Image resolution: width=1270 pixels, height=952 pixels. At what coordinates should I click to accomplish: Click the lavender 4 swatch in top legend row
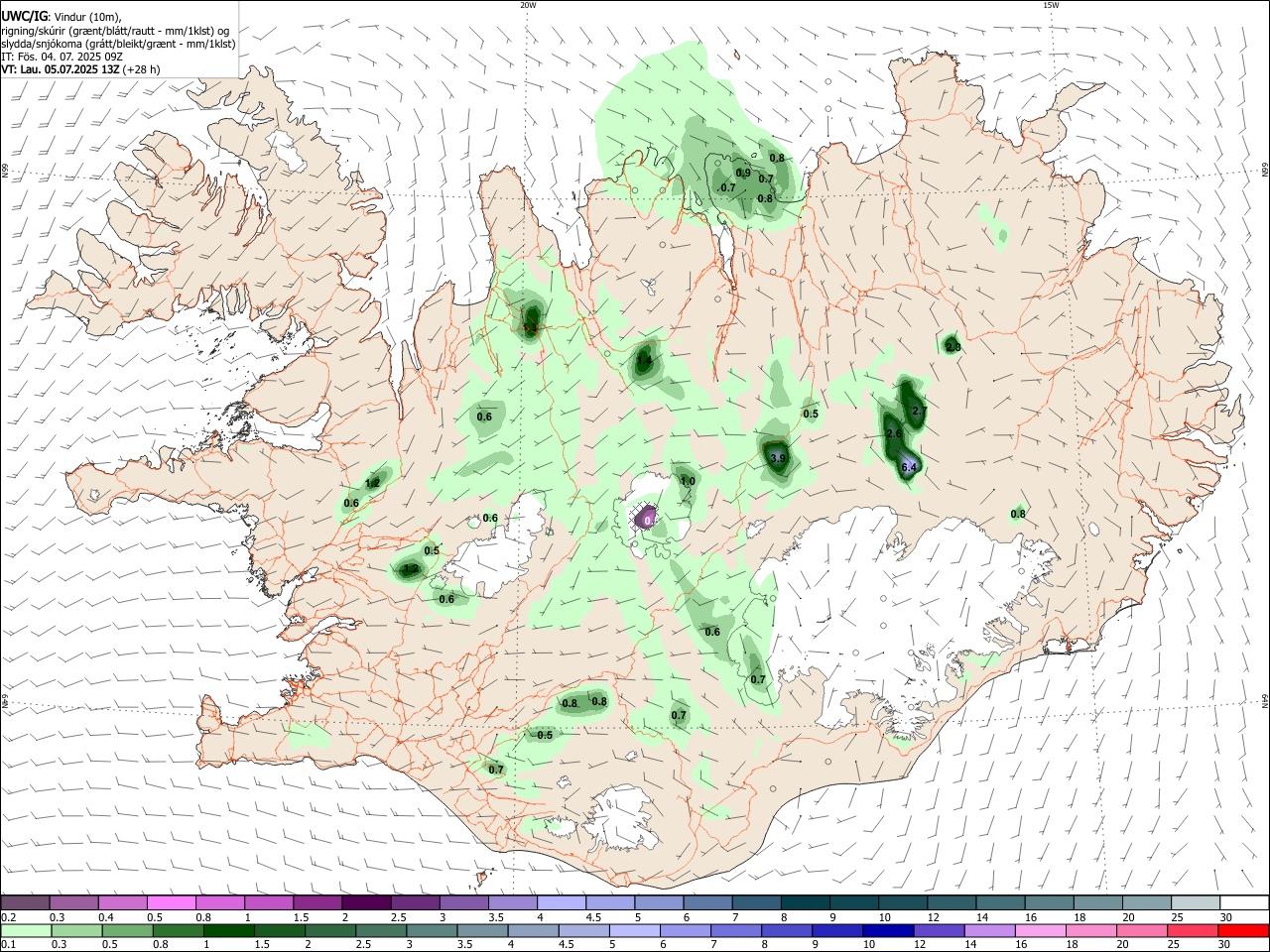pyautogui.click(x=562, y=902)
